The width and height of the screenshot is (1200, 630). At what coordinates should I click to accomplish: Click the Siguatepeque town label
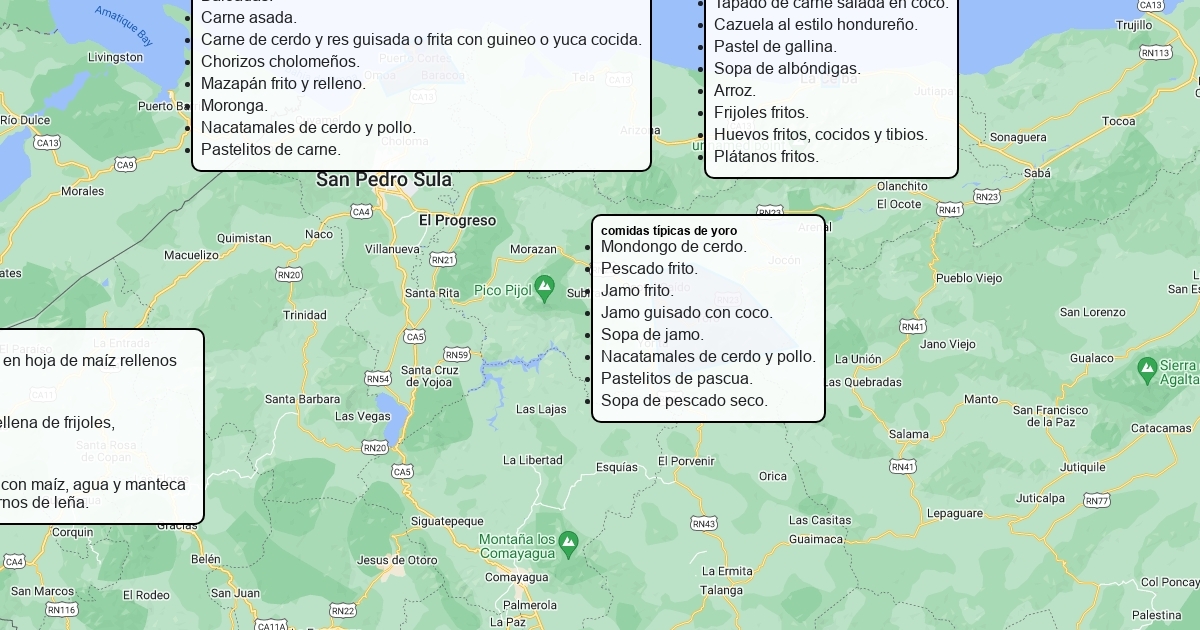tap(447, 521)
